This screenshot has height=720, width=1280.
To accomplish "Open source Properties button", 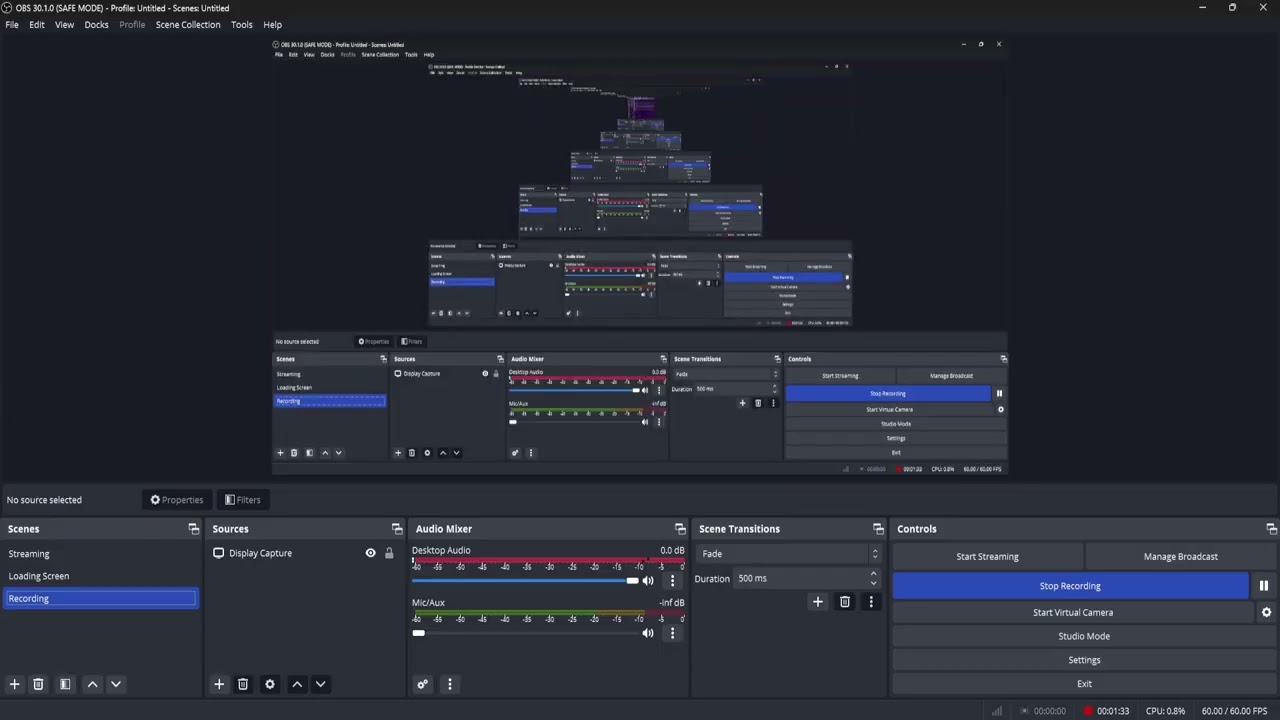I will point(177,500).
